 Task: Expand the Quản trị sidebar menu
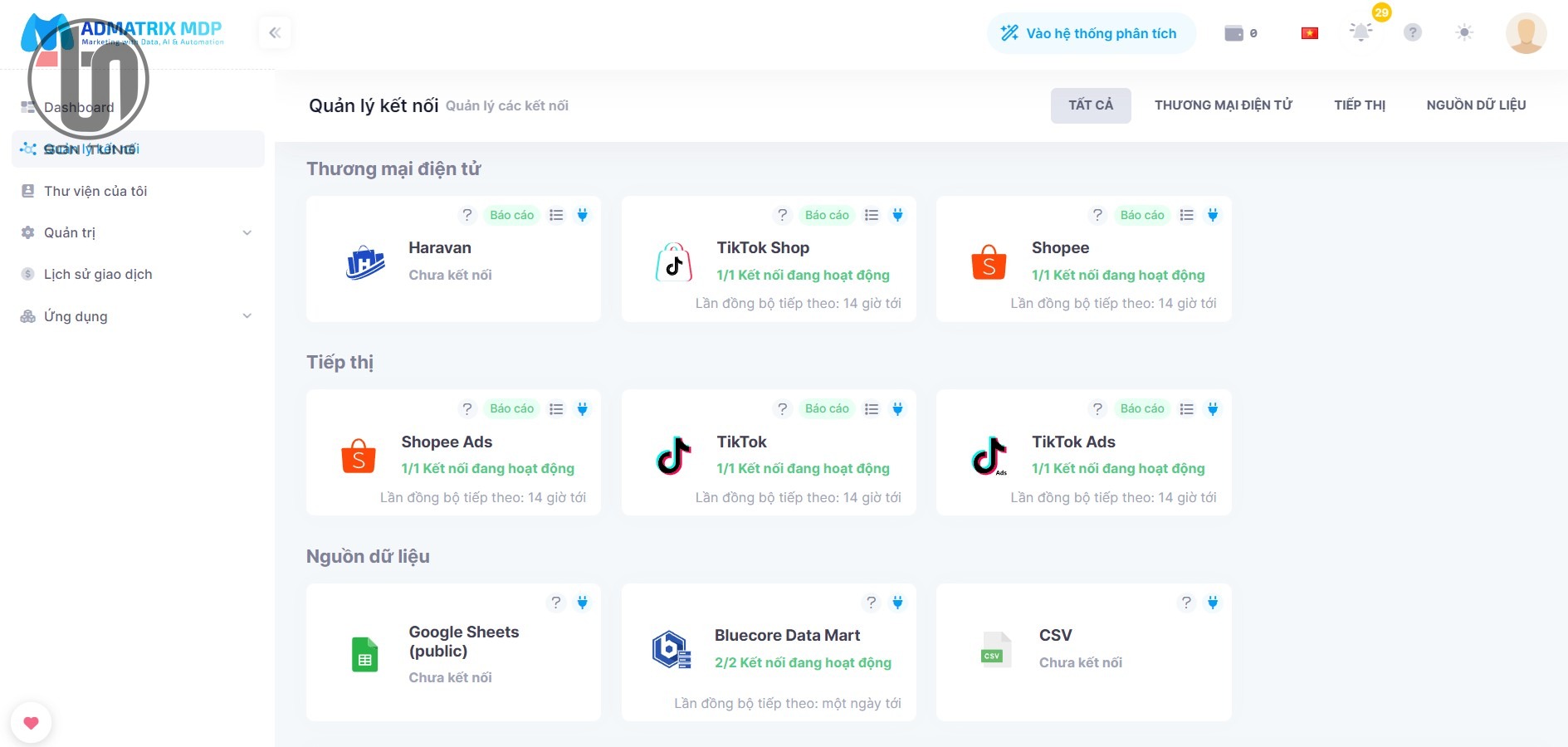(138, 232)
